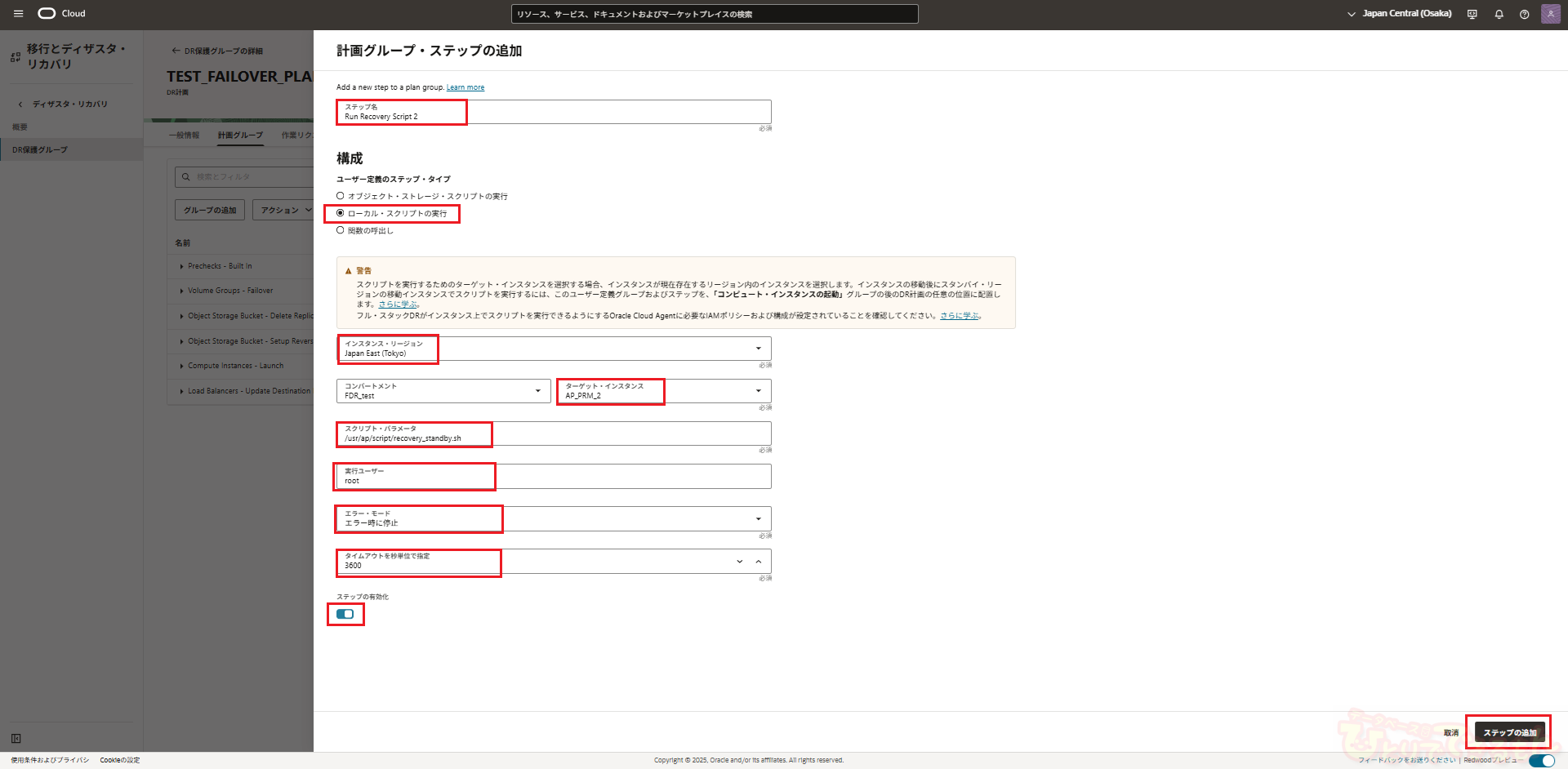Click the スクリプト・パラメータ input field

click(554, 434)
